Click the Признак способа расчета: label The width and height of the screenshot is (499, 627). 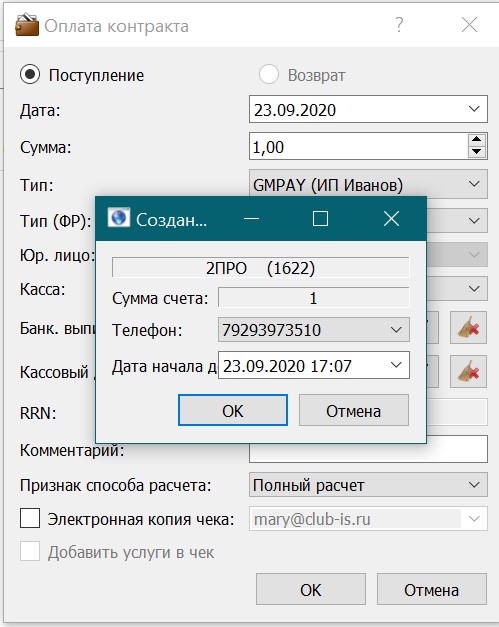click(x=116, y=485)
